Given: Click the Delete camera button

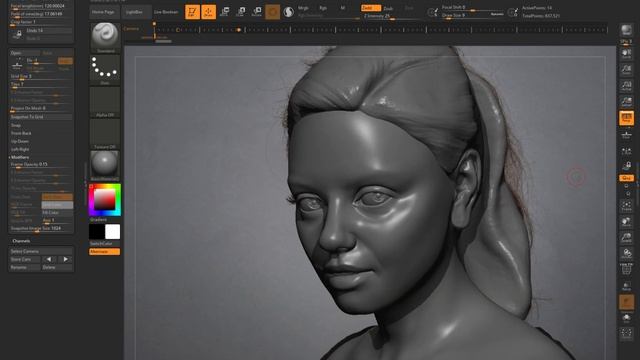Looking at the screenshot, I should pyautogui.click(x=57, y=267).
